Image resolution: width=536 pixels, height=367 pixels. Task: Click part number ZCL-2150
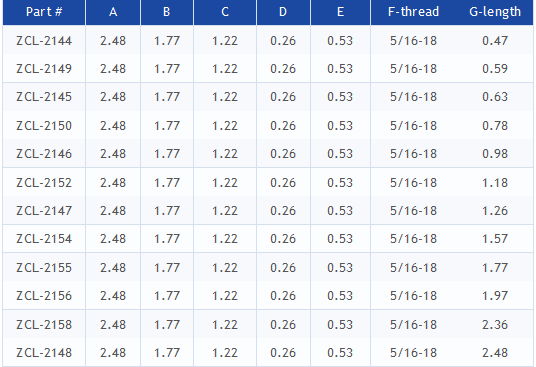click(x=44, y=126)
